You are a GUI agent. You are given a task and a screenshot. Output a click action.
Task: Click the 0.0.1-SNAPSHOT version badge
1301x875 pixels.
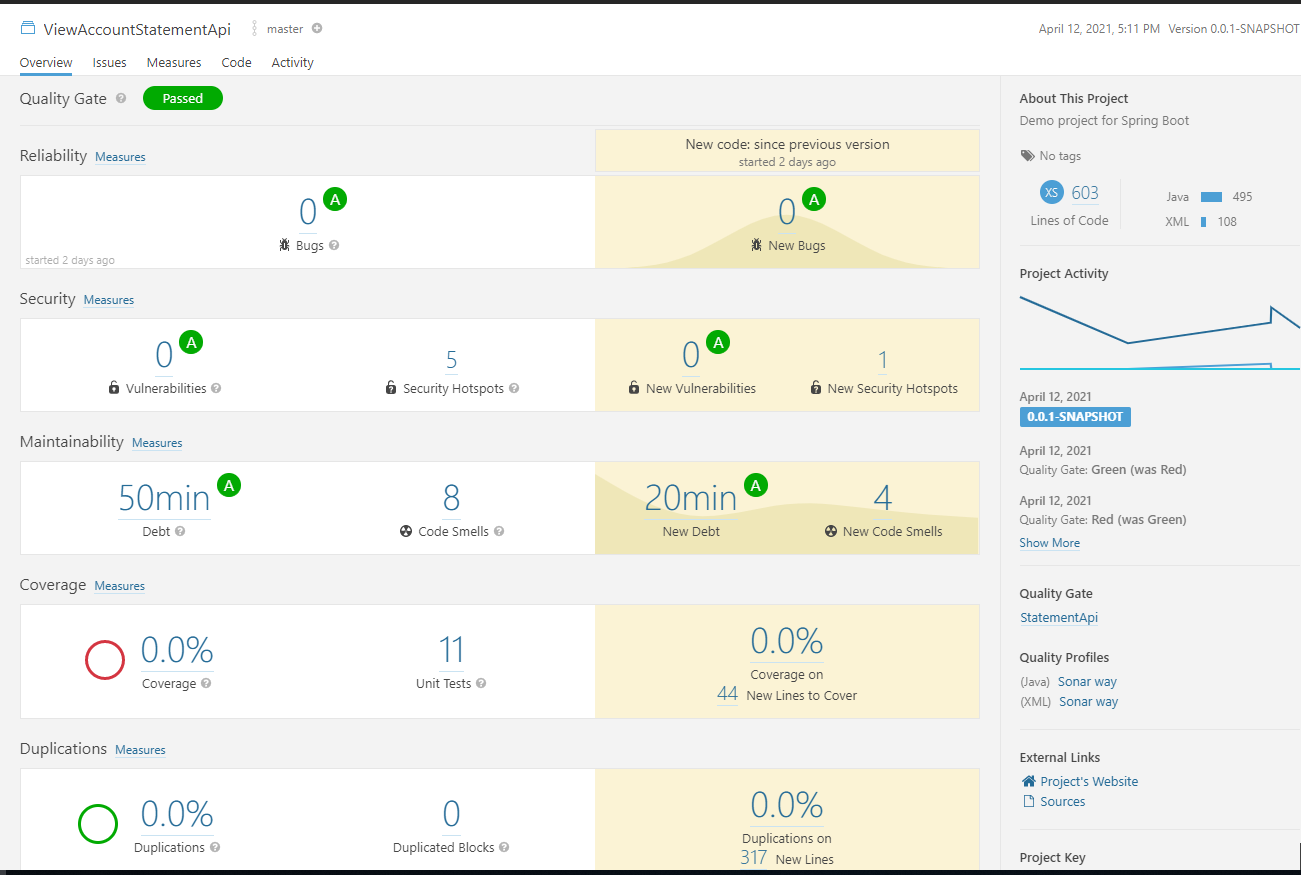(1075, 417)
